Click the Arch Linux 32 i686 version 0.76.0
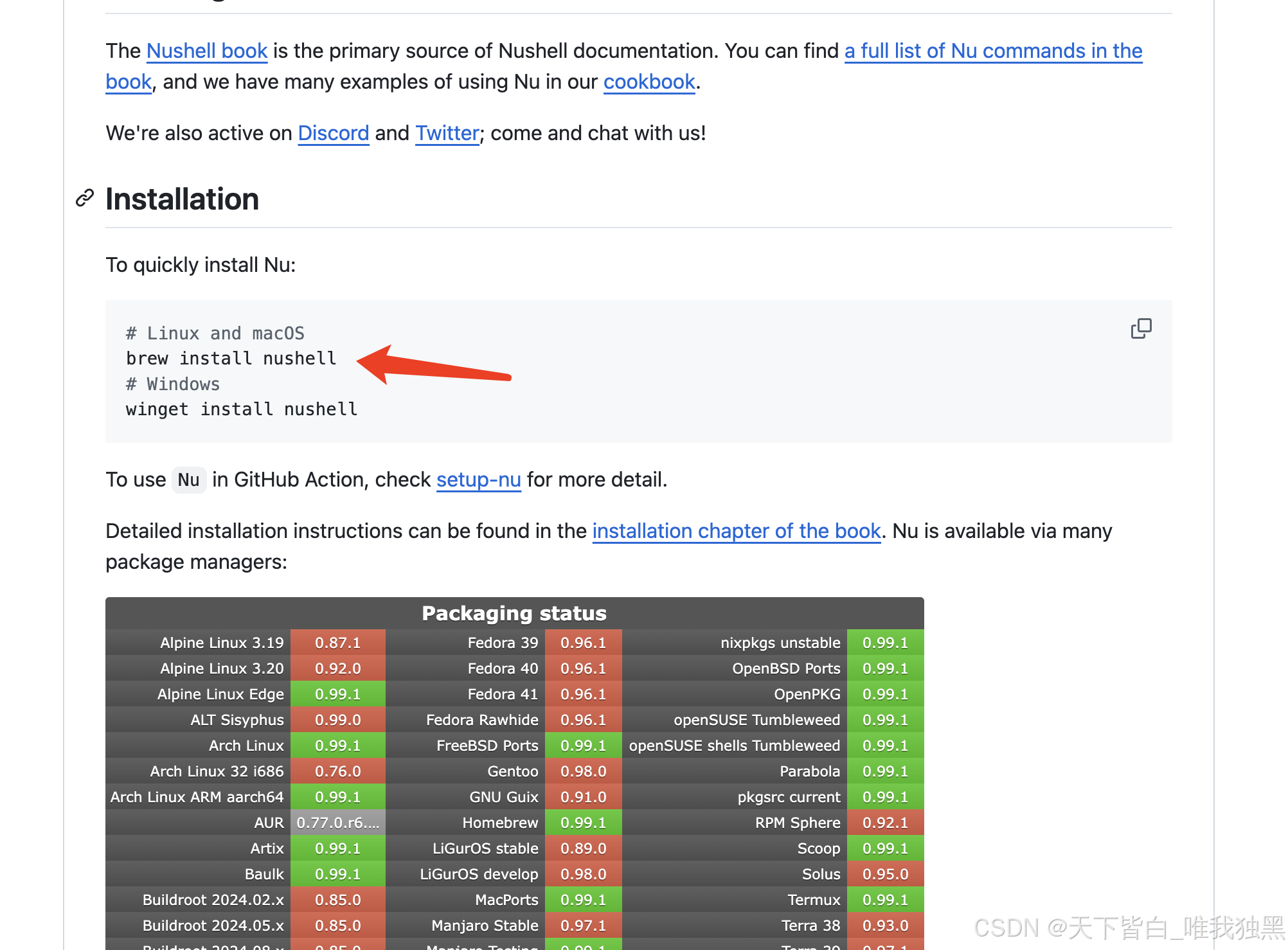 pos(338,771)
